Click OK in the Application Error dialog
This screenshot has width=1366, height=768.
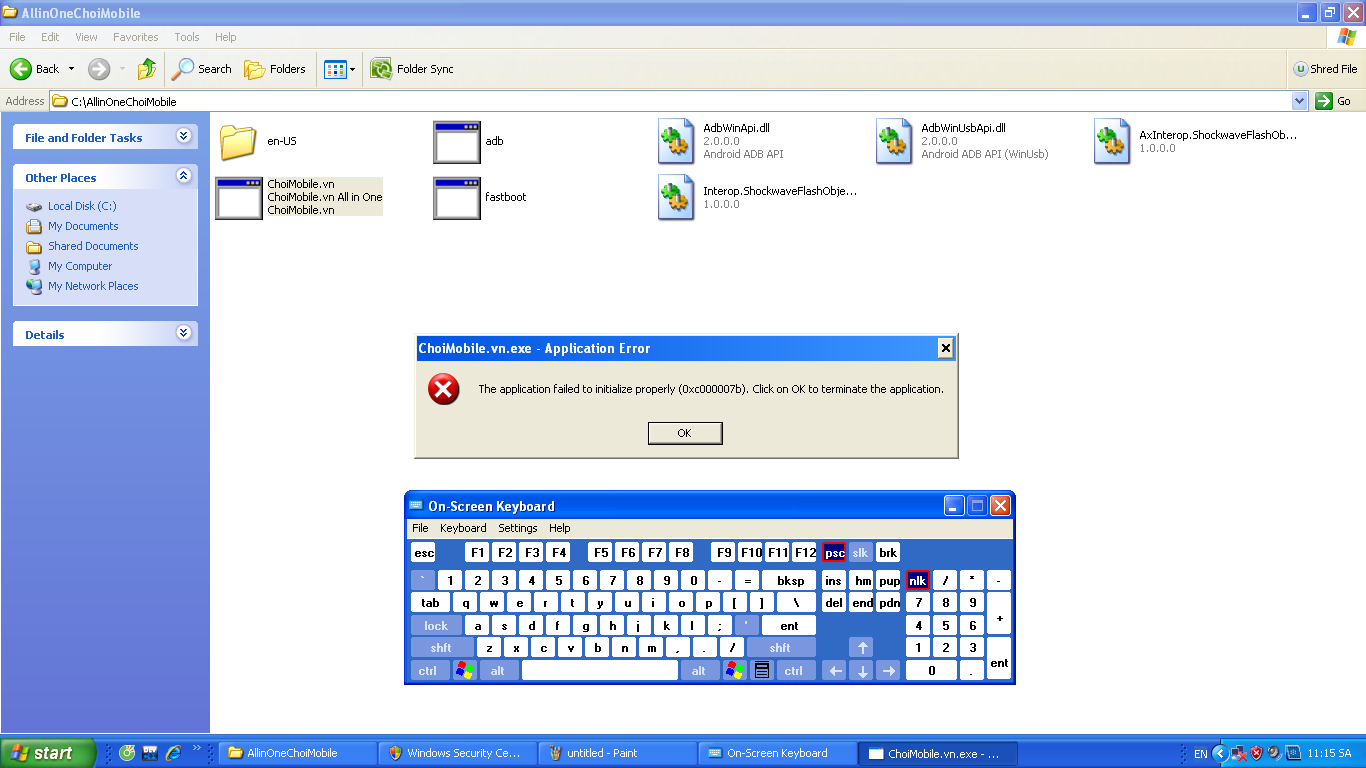click(x=685, y=433)
